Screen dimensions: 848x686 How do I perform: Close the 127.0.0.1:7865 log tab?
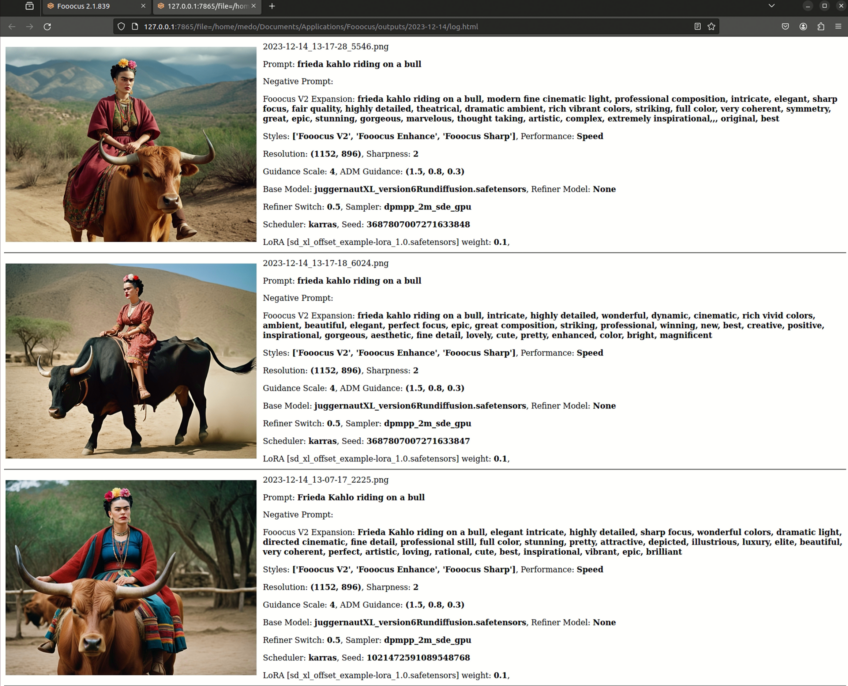254,6
